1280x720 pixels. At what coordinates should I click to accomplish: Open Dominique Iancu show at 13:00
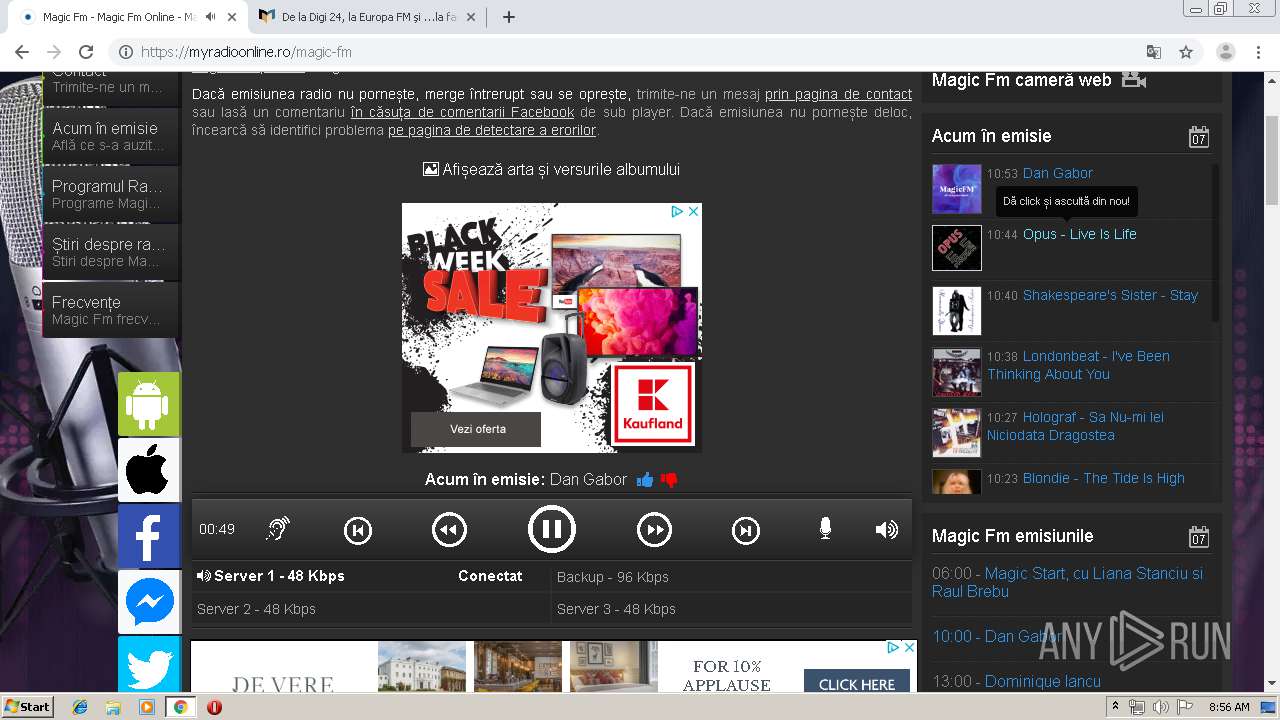click(1043, 681)
